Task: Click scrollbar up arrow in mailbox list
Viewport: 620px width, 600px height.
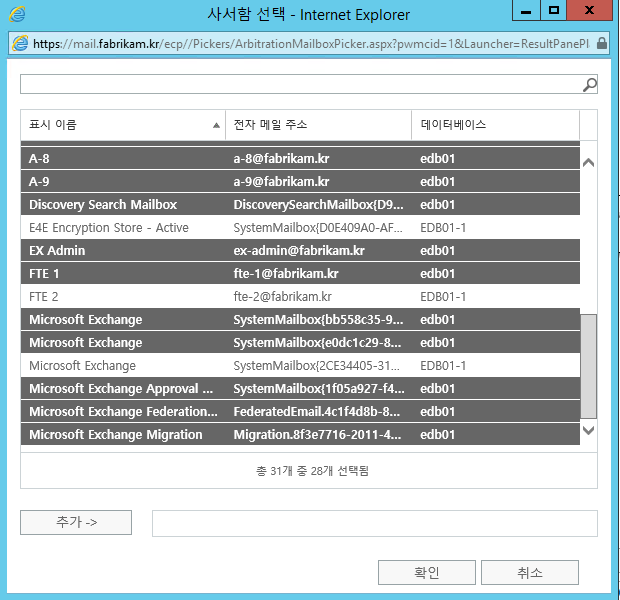Action: point(588,162)
